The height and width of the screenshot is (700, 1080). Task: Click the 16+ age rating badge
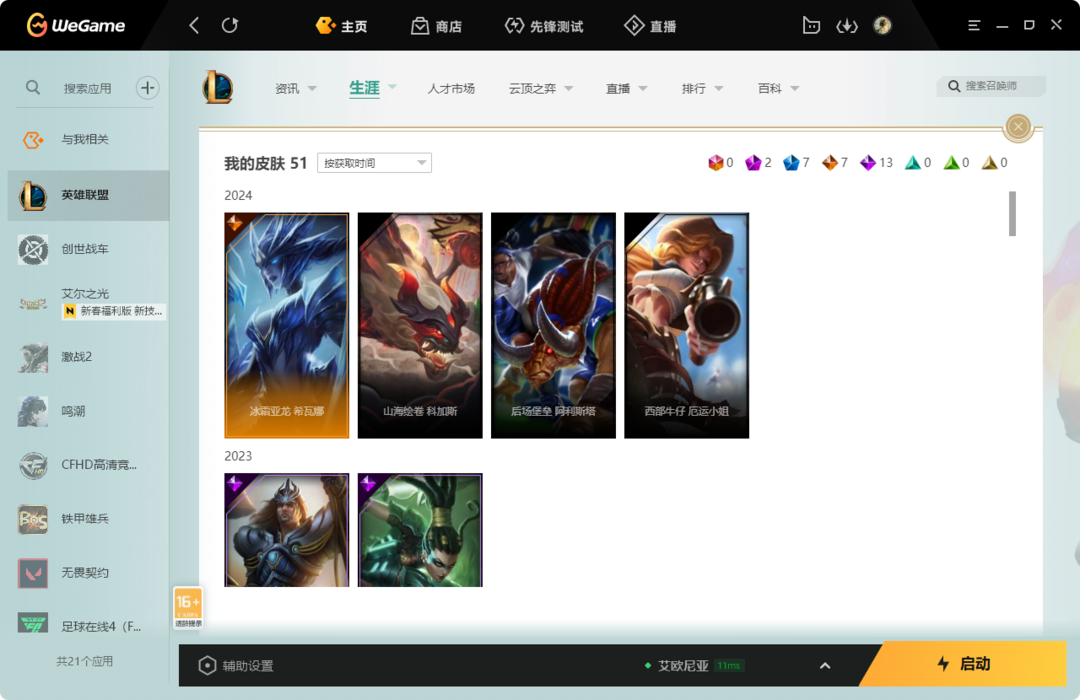click(x=187, y=607)
